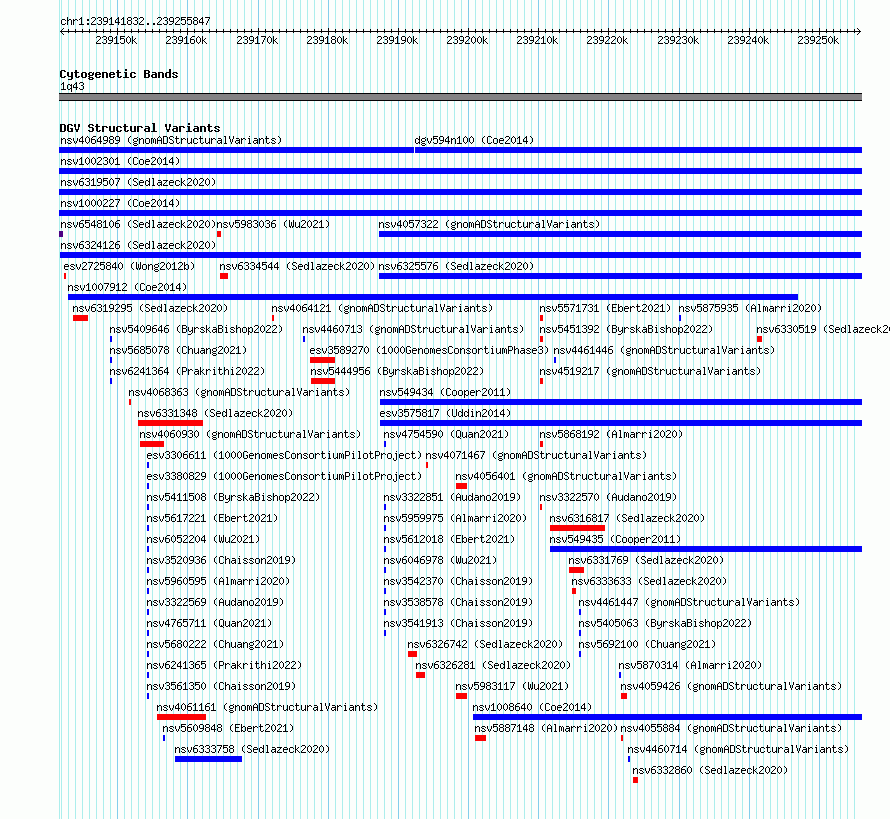Select esv3306611 1000Genomes pilot label
Image resolution: width=890 pixels, height=819 pixels.
click(x=284, y=455)
